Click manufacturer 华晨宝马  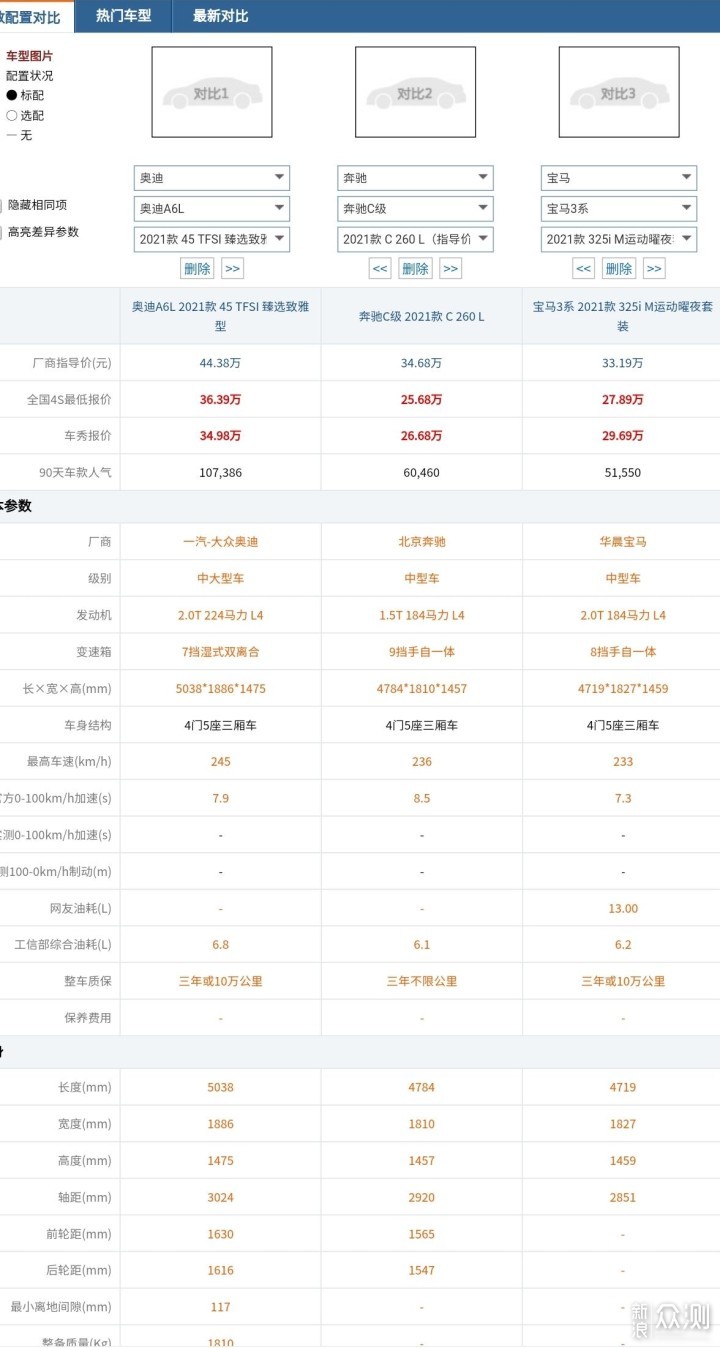pyautogui.click(x=622, y=542)
